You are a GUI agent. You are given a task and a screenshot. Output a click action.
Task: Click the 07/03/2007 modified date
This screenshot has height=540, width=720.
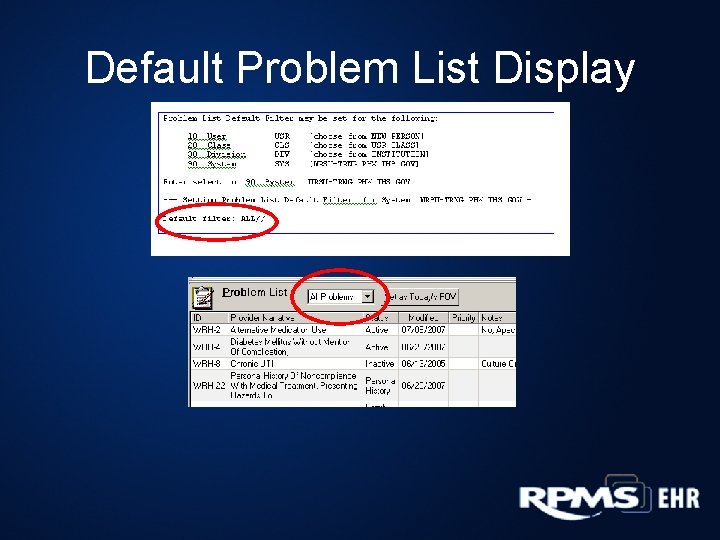[423, 330]
